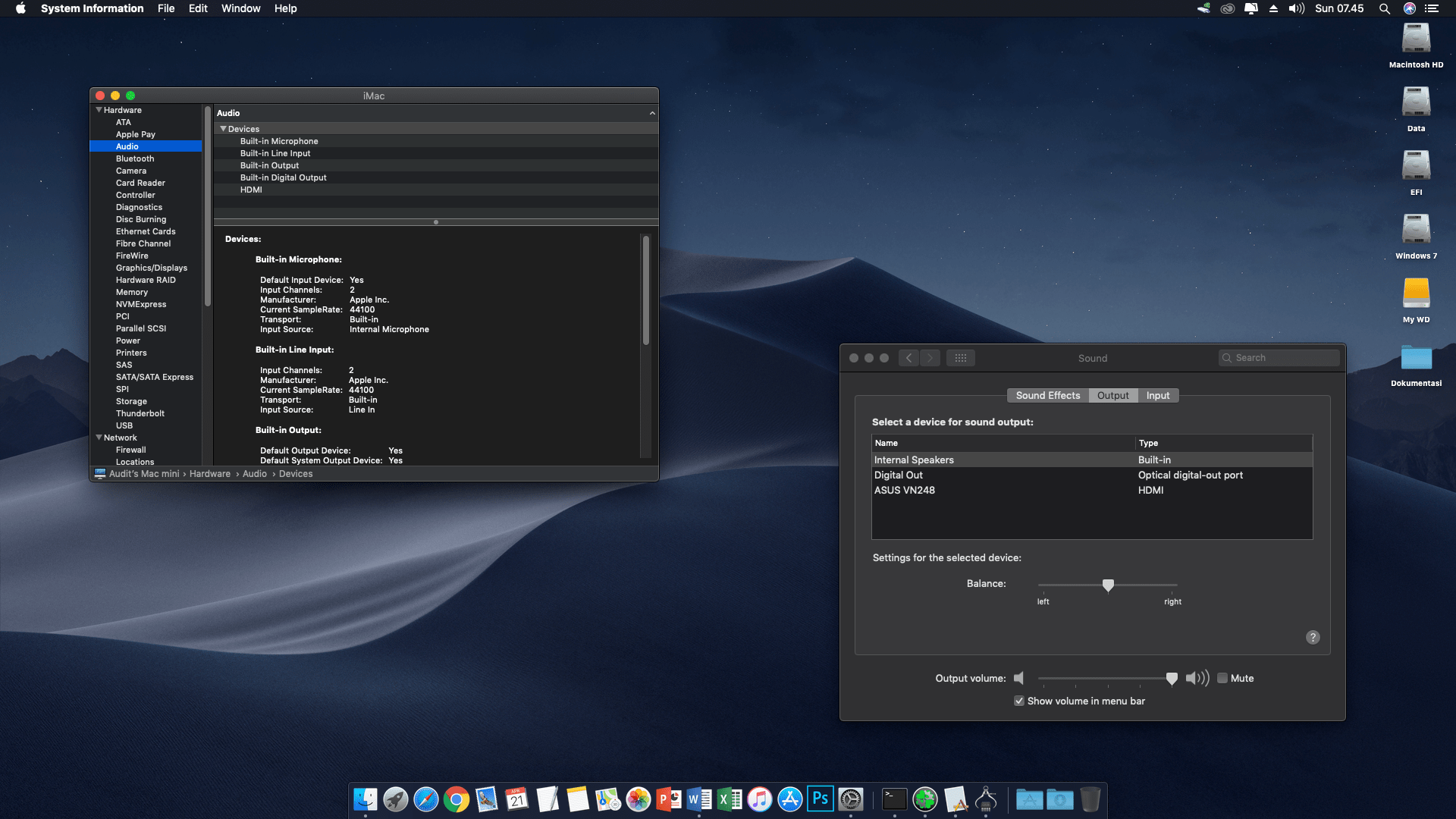Open System Information chip icon in dock
The image size is (1456, 819).
(986, 799)
